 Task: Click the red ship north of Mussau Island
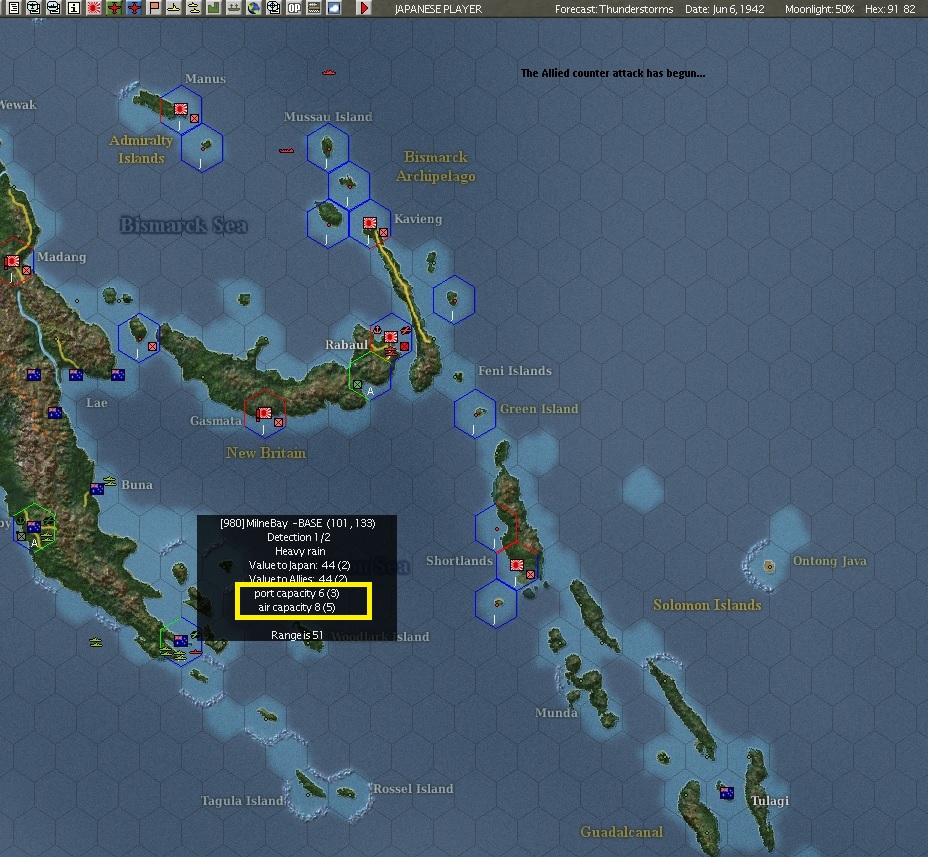pyautogui.click(x=329, y=73)
